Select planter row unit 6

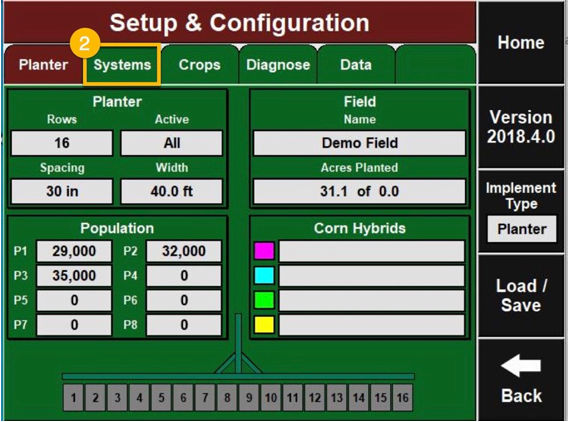(183, 398)
